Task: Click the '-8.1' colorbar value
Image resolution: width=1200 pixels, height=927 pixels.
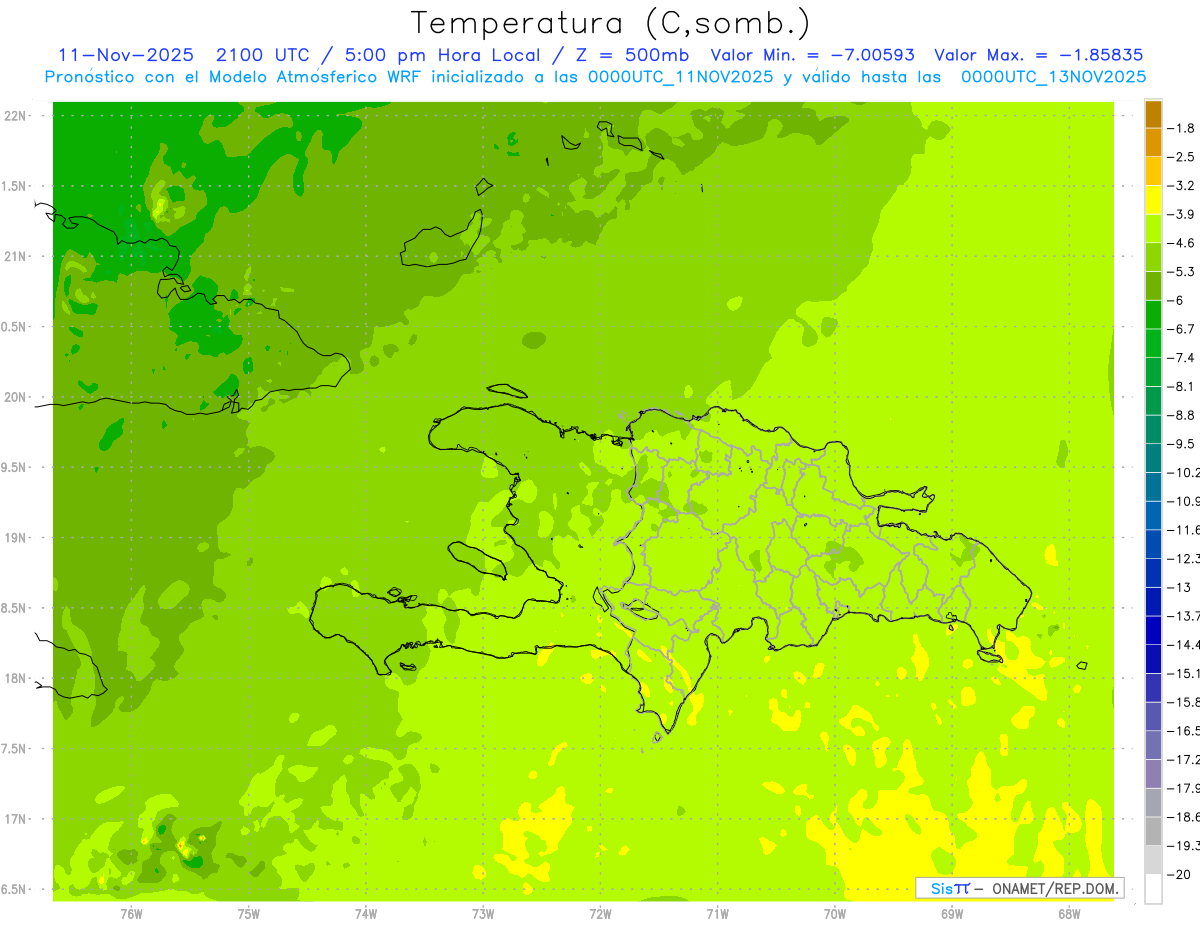Action: click(x=1181, y=386)
